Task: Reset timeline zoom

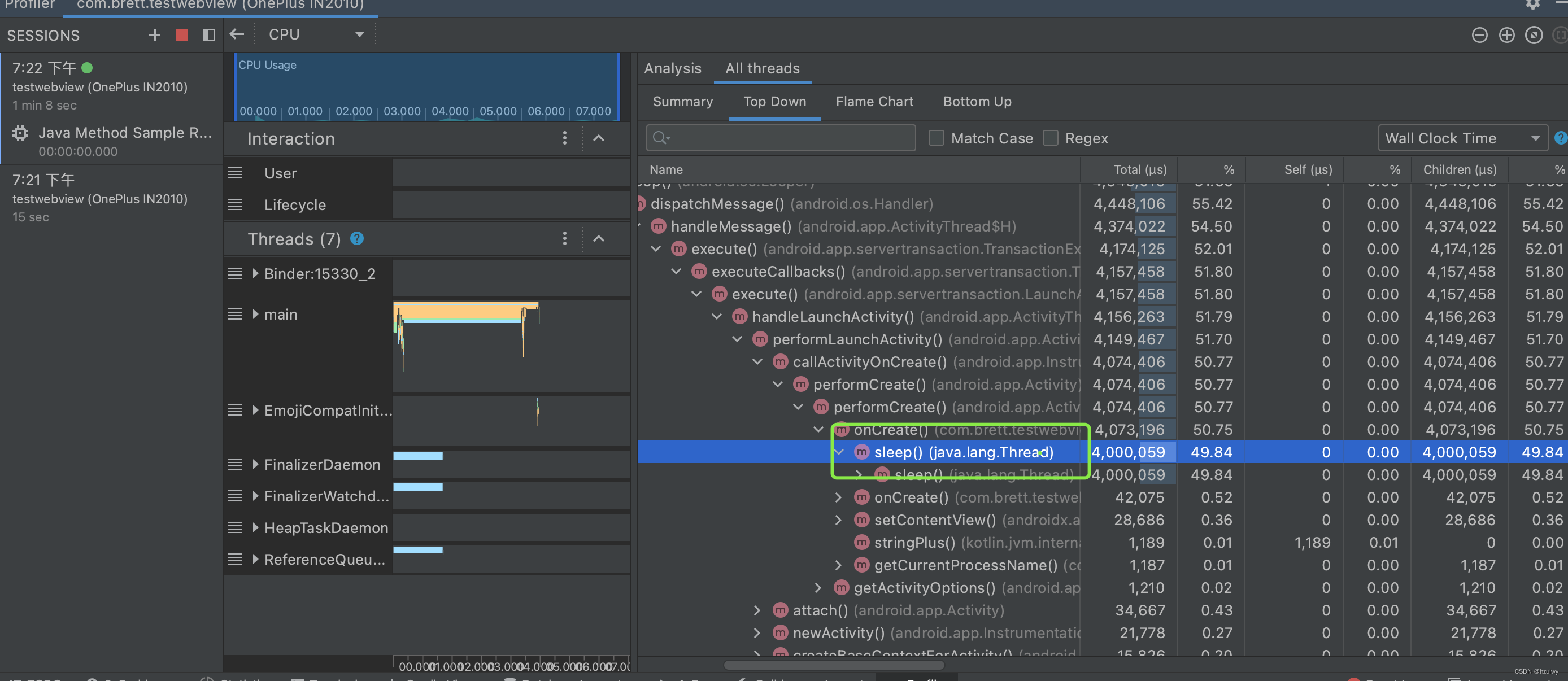Action: point(1534,36)
